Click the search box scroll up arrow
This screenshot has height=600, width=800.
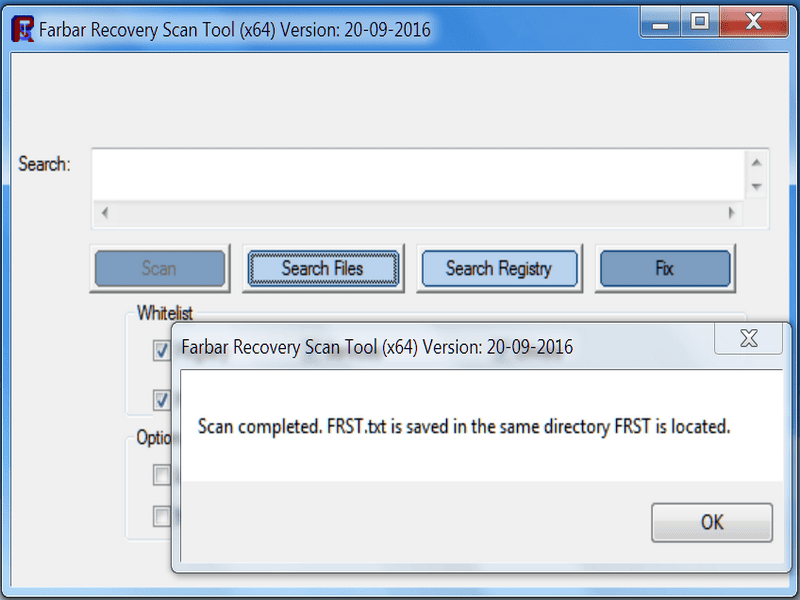[757, 163]
